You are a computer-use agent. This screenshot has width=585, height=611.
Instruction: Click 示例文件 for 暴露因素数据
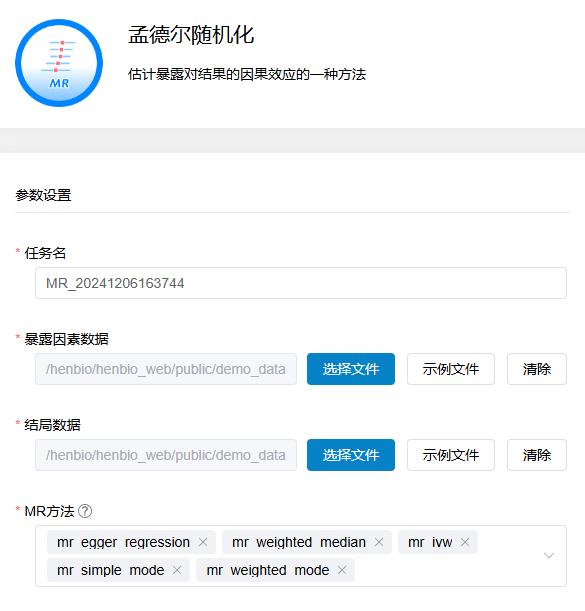coord(451,369)
